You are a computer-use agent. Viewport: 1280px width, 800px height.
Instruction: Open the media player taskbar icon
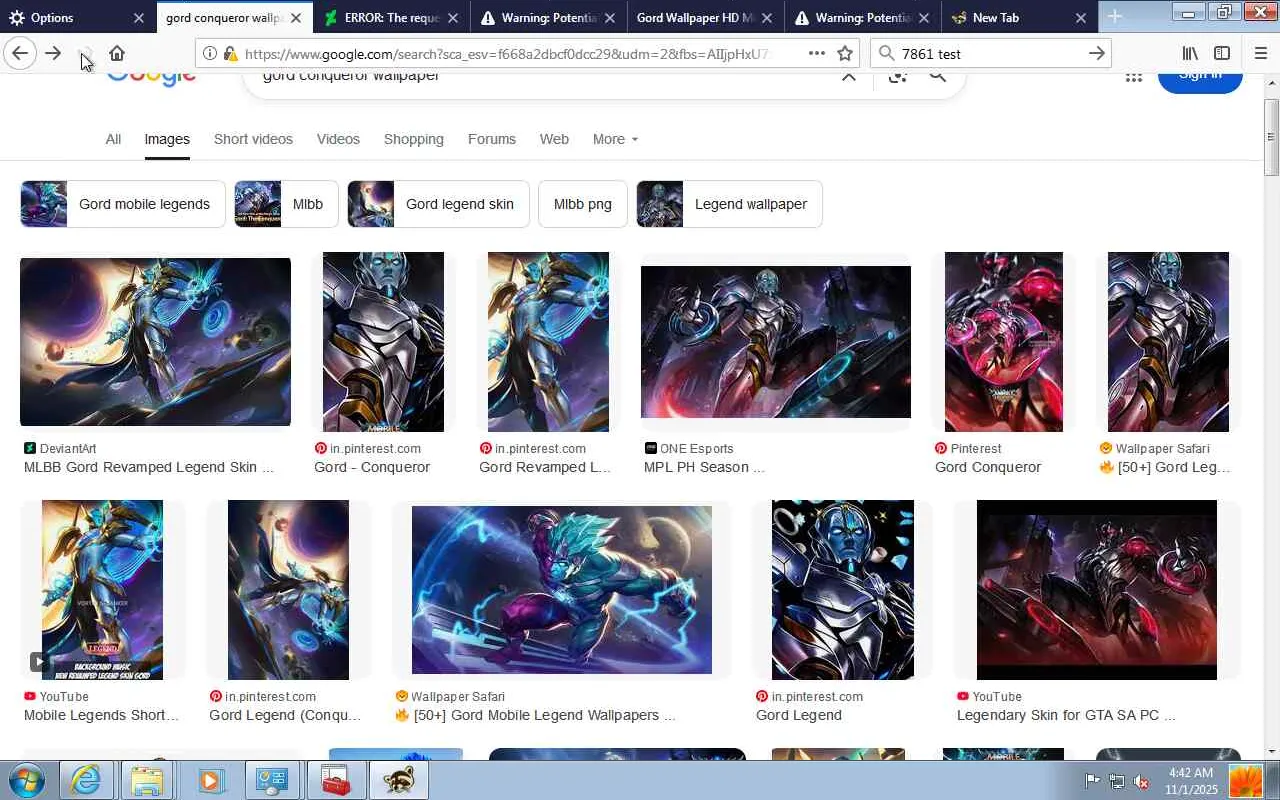[x=209, y=780]
